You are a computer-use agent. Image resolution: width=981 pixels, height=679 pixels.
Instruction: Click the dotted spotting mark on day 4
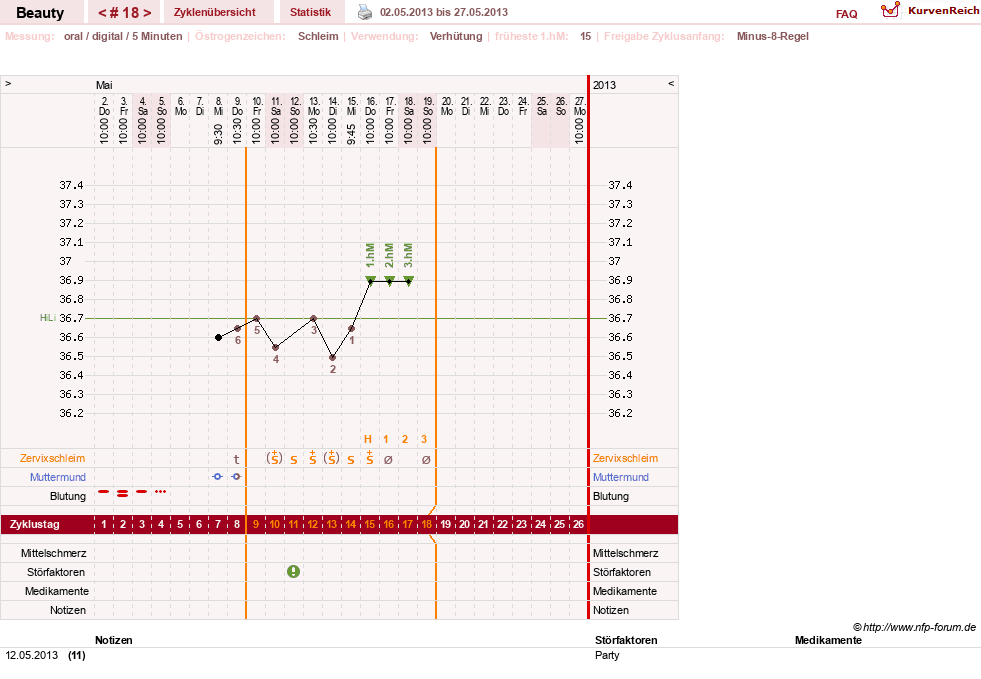(161, 492)
